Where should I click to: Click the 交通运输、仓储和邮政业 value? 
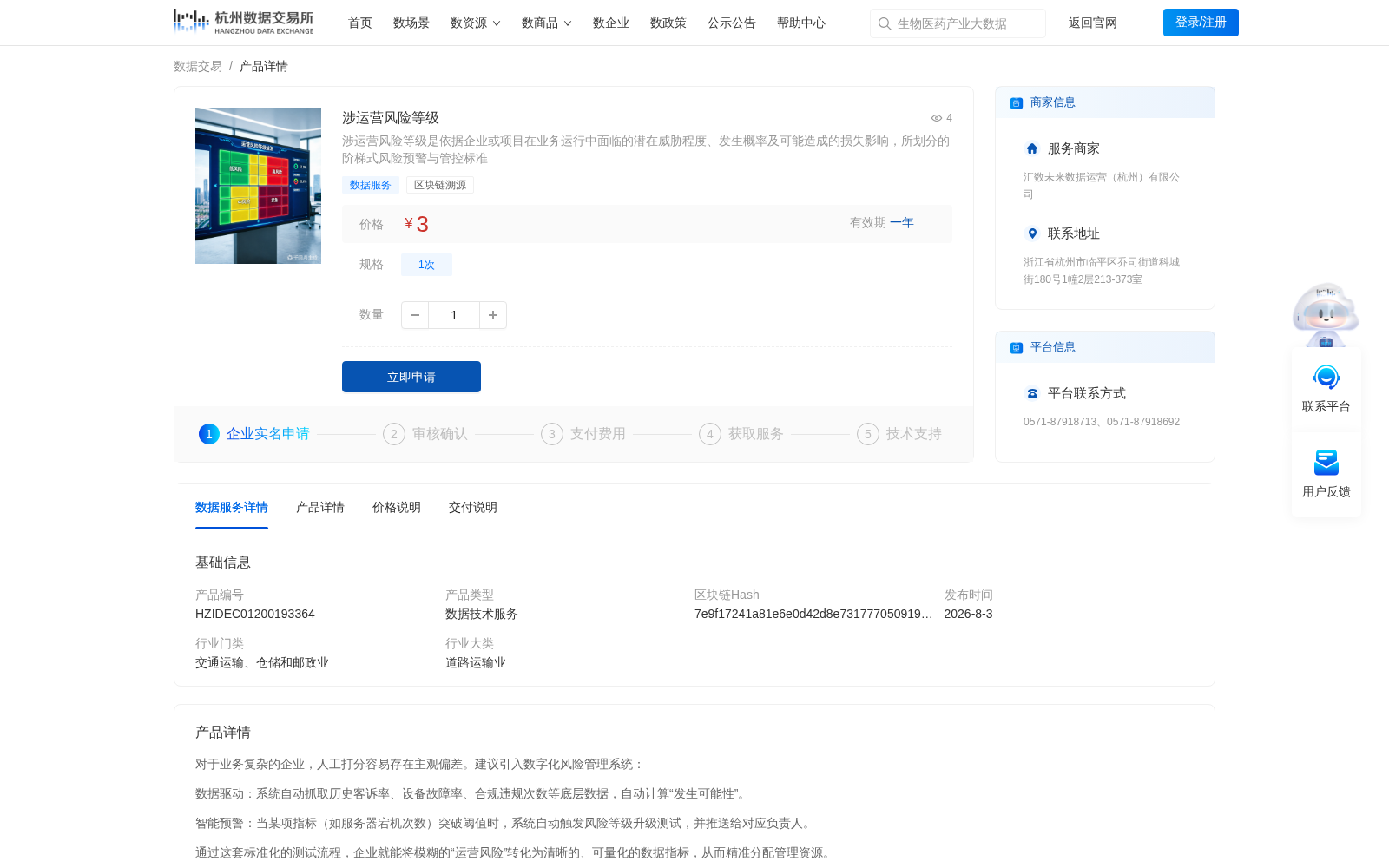click(262, 662)
